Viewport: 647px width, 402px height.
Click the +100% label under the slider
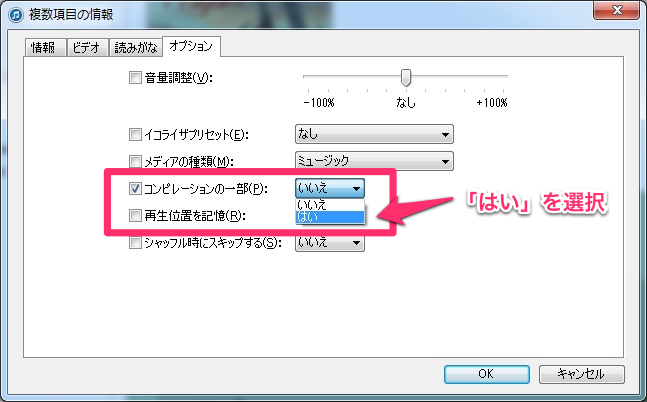492,102
